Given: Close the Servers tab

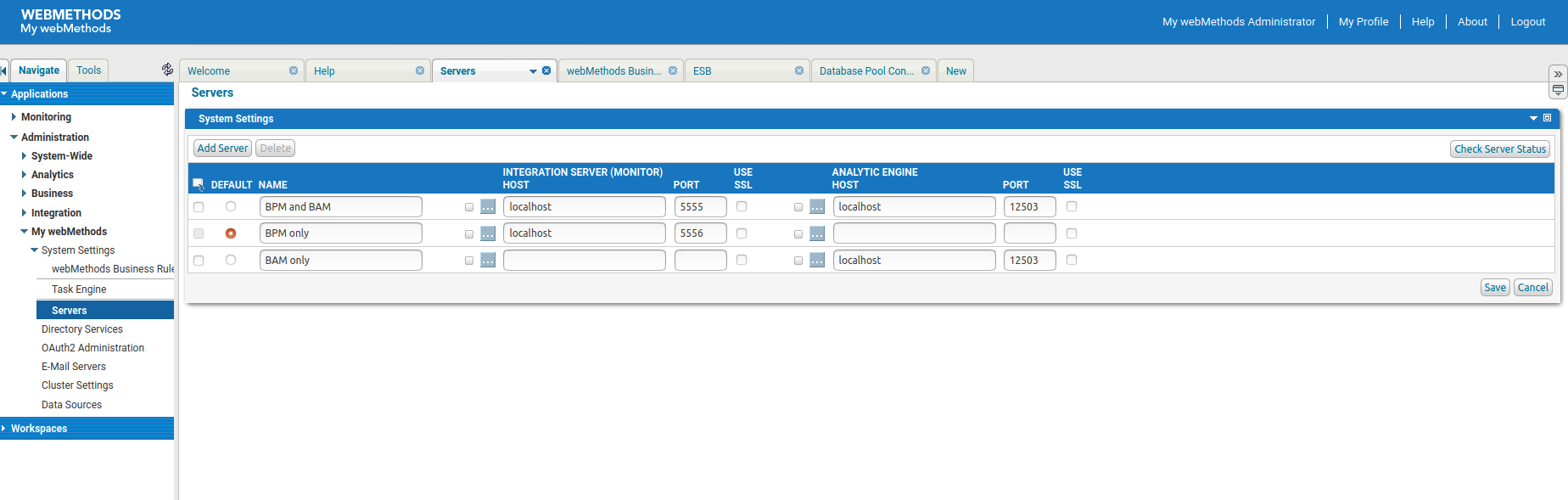Looking at the screenshot, I should (546, 70).
